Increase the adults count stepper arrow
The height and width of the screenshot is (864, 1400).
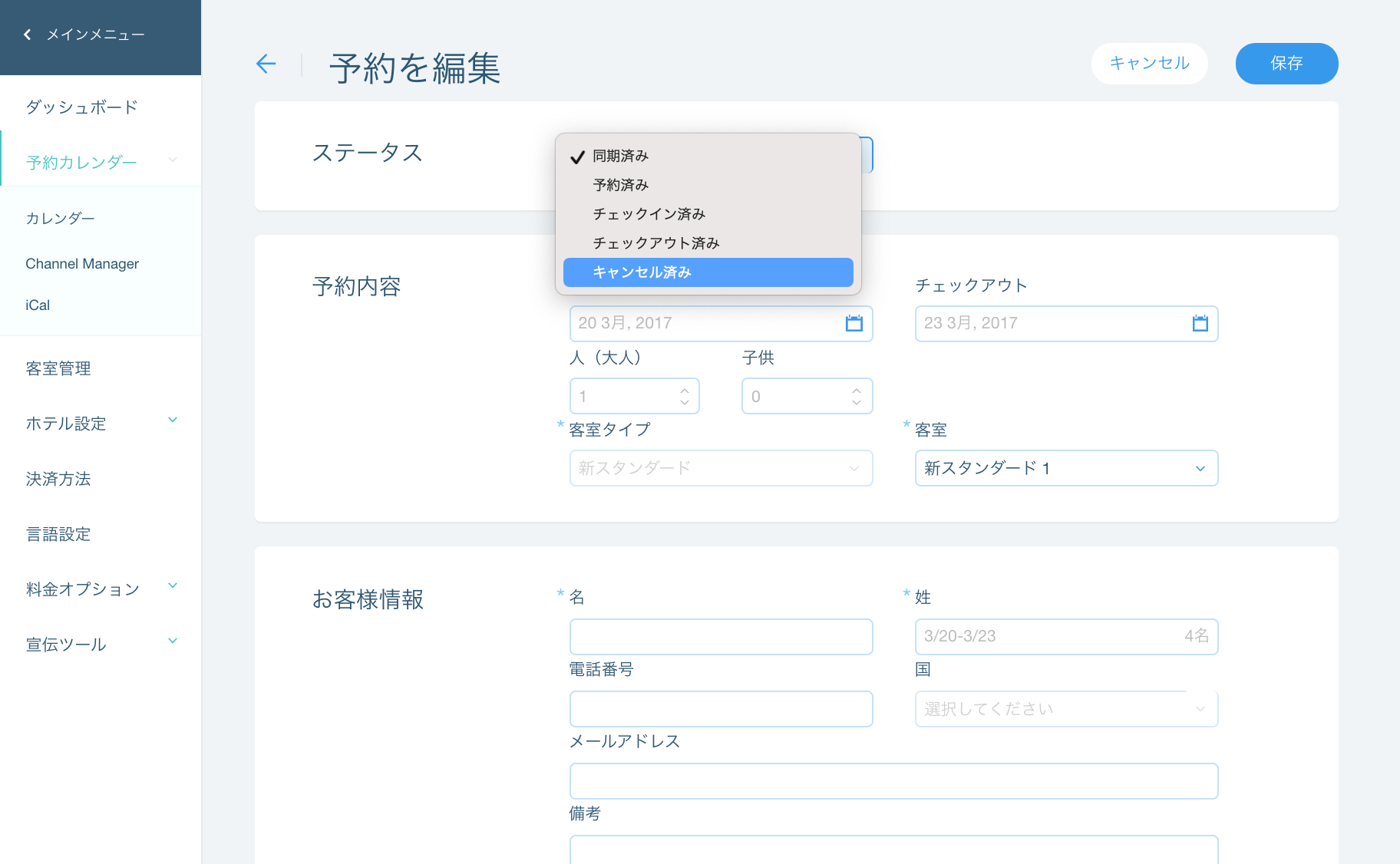click(x=685, y=390)
